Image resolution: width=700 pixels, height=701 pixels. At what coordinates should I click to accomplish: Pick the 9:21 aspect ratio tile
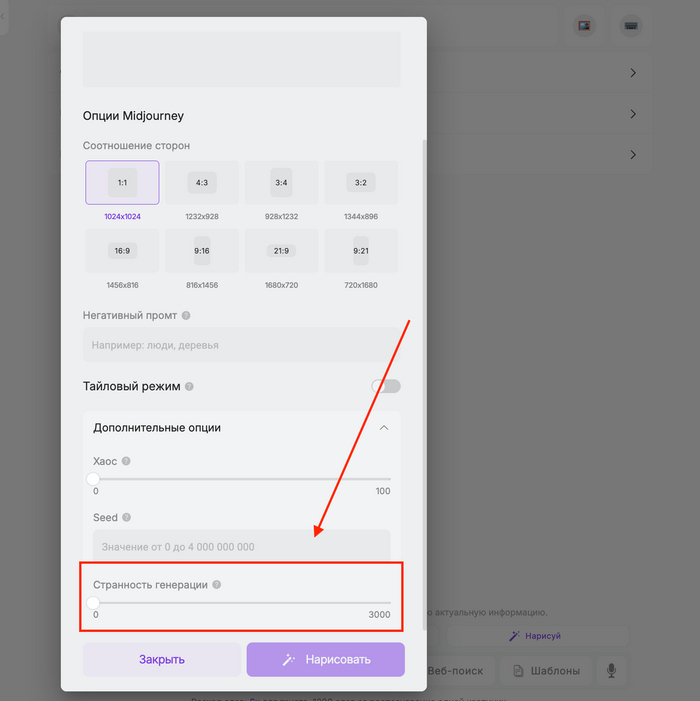click(x=361, y=251)
